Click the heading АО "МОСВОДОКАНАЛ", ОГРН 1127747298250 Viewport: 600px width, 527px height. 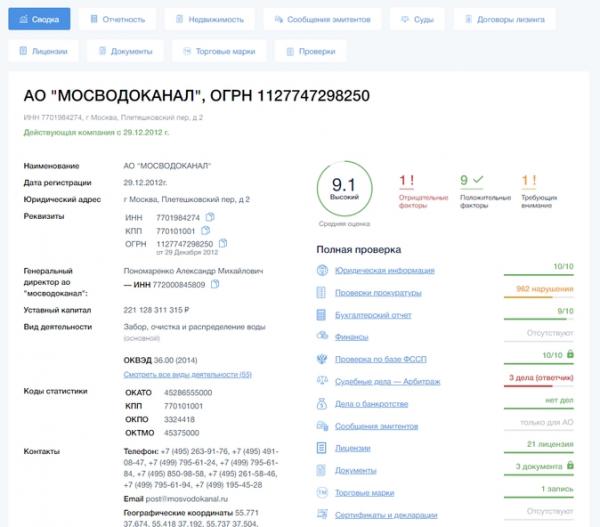[197, 96]
